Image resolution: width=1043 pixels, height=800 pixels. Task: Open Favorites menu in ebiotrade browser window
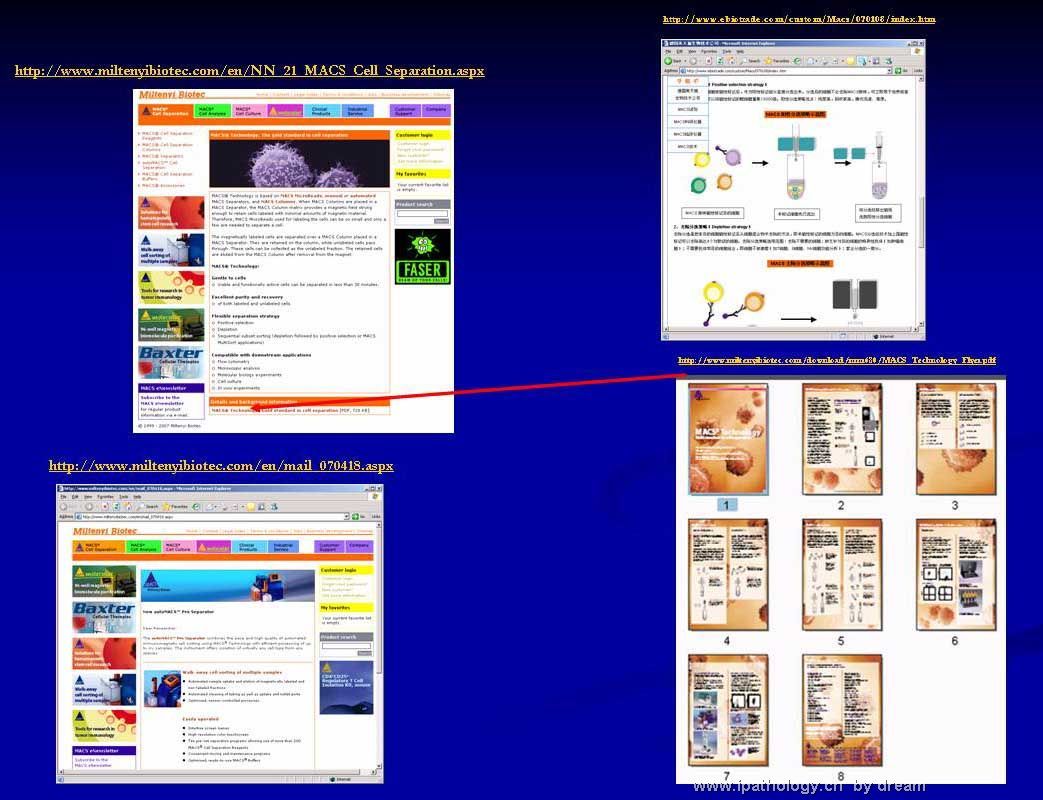click(x=709, y=52)
